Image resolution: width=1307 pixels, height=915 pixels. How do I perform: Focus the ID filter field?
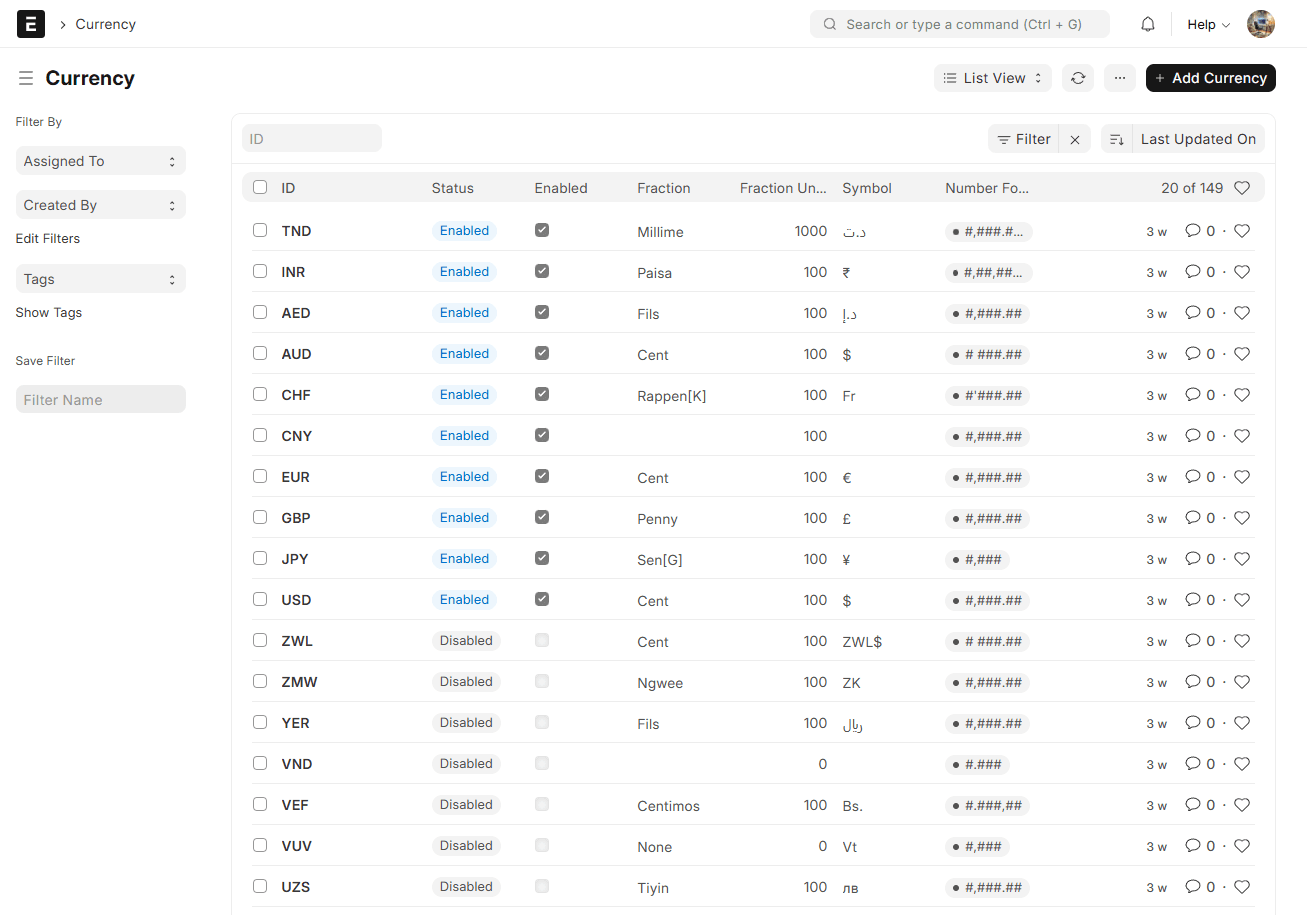312,139
